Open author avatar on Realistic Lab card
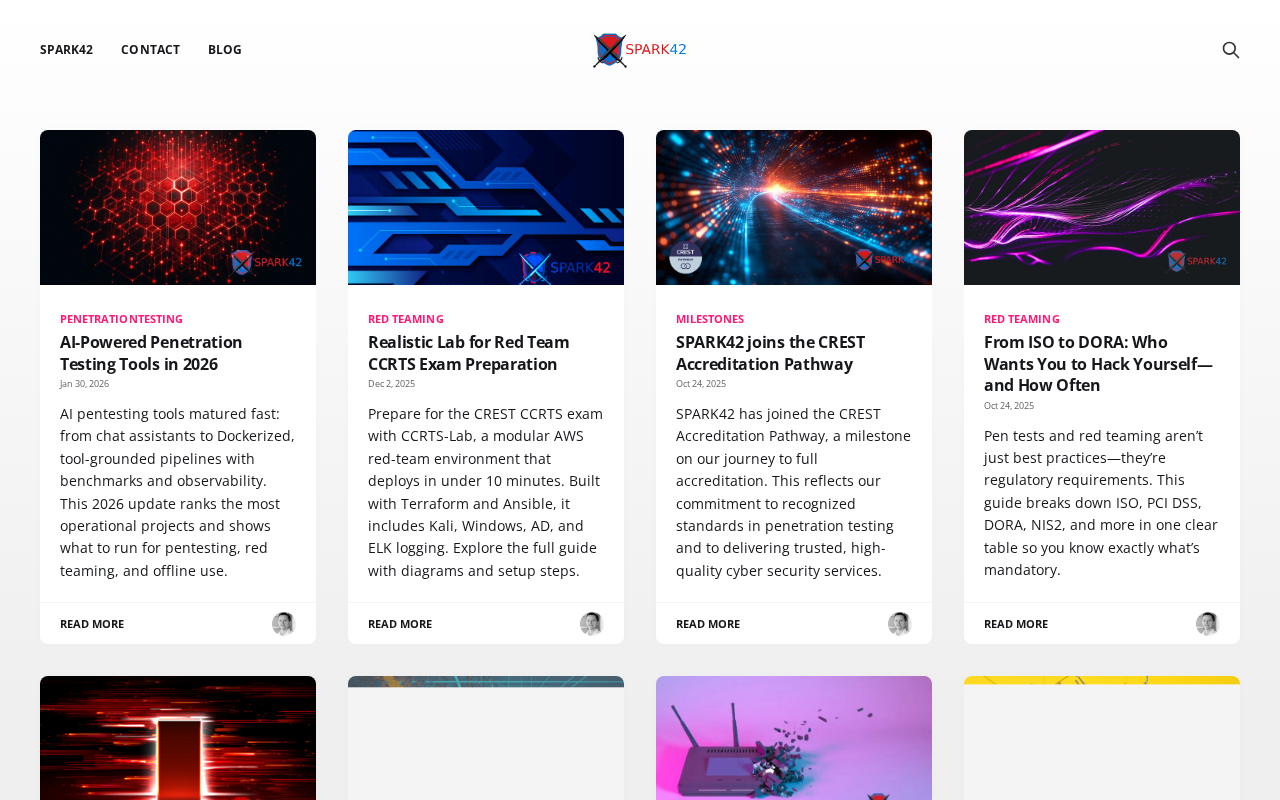The height and width of the screenshot is (800, 1280). 592,624
